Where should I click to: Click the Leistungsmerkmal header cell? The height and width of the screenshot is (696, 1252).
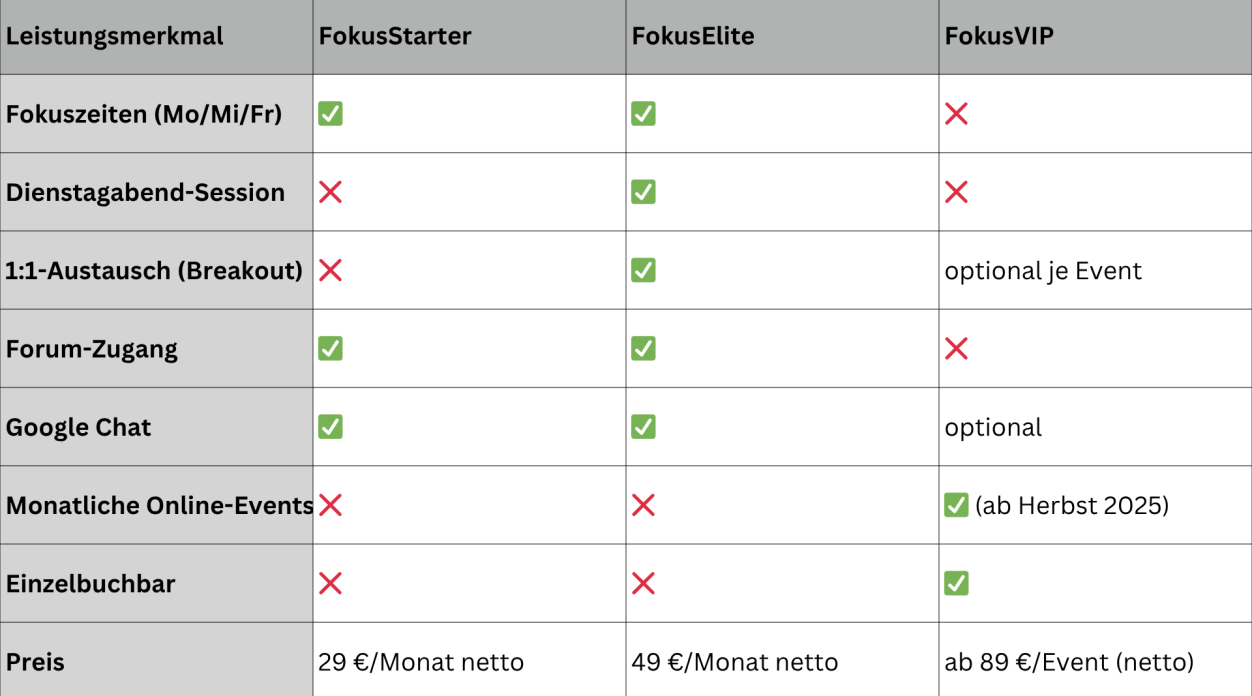coord(156,37)
